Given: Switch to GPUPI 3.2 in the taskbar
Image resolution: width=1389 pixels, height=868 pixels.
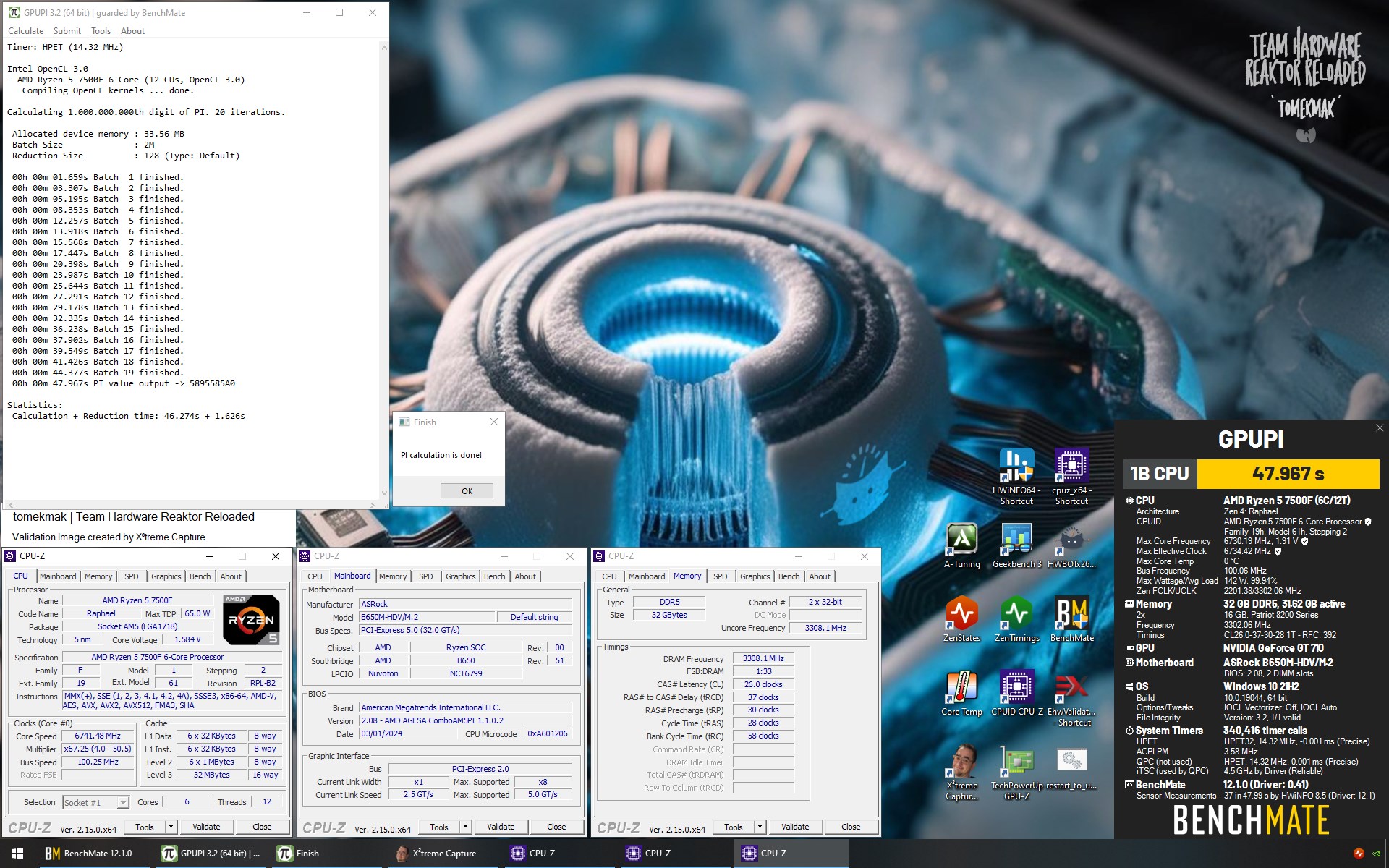Looking at the screenshot, I should [210, 854].
